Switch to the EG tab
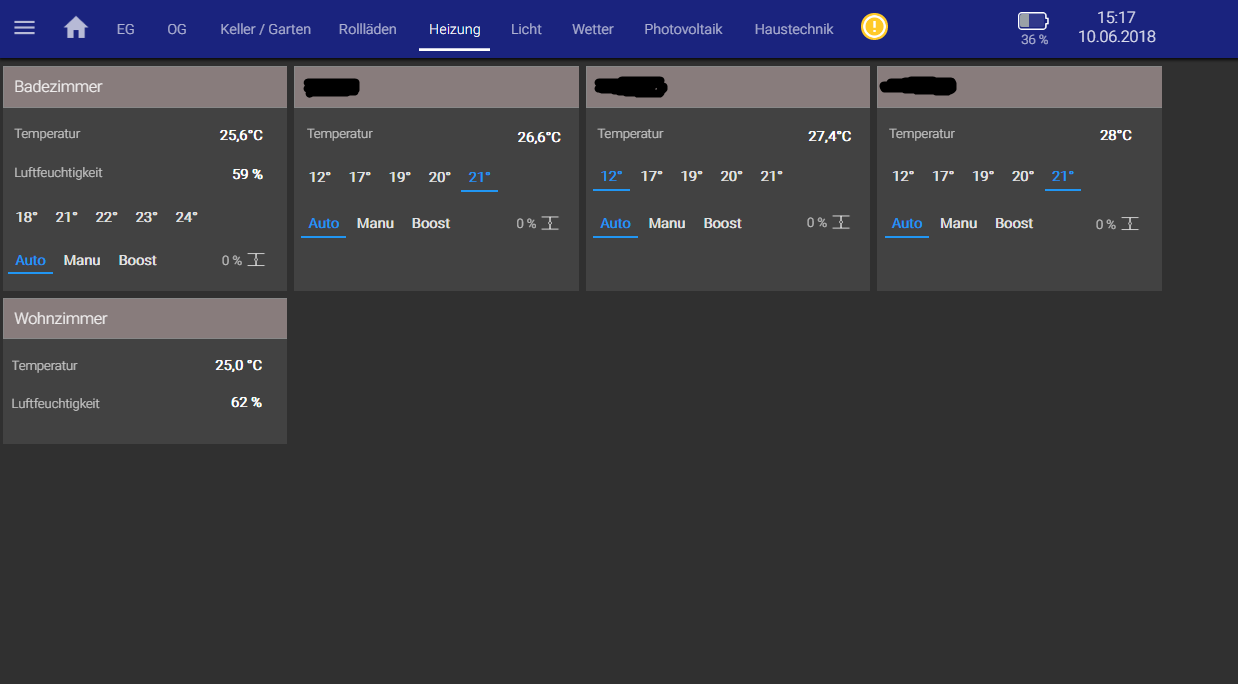 click(x=126, y=29)
